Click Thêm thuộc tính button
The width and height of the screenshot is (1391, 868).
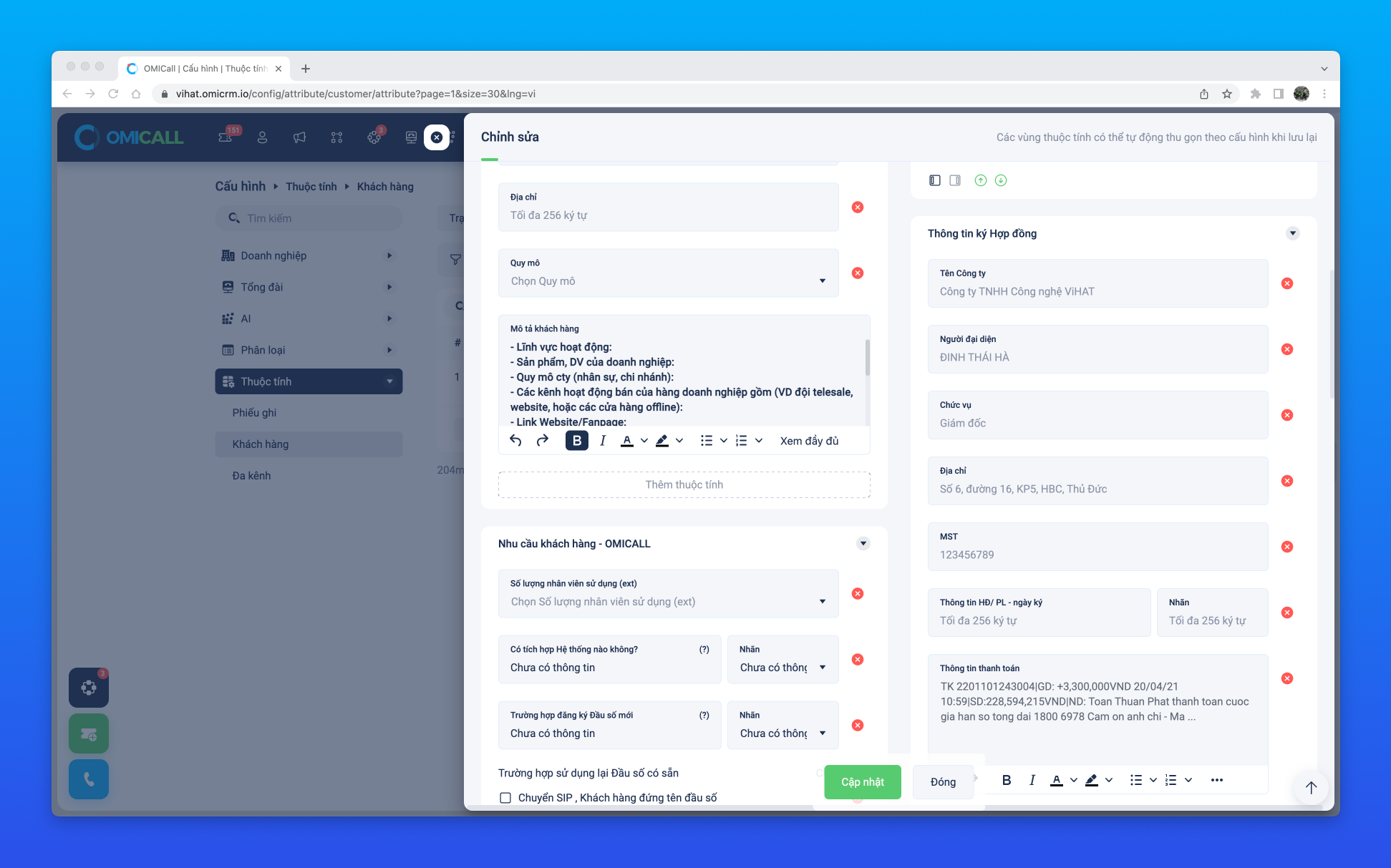(x=684, y=484)
